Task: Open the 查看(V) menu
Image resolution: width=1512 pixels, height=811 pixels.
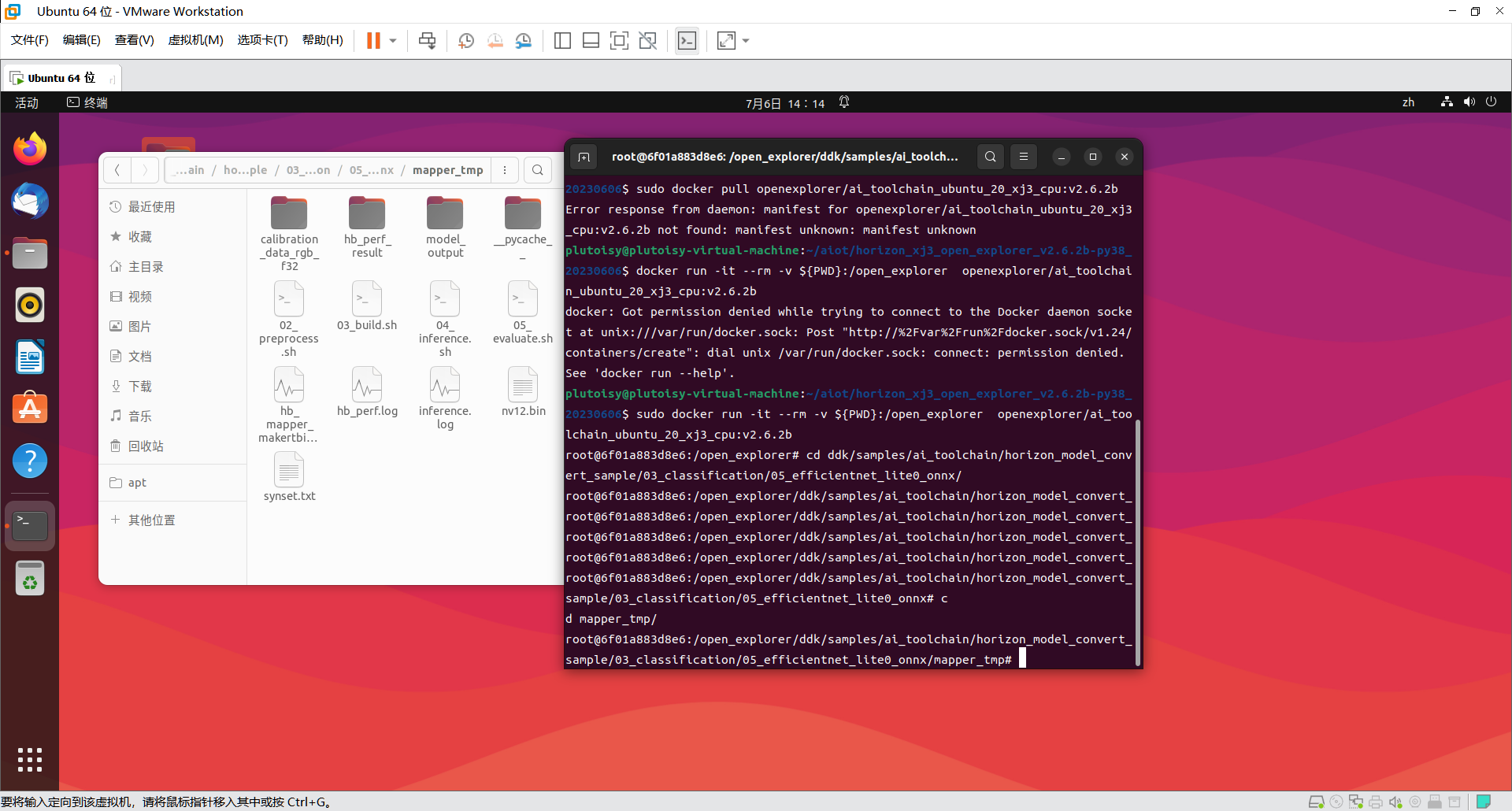Action: tap(135, 40)
